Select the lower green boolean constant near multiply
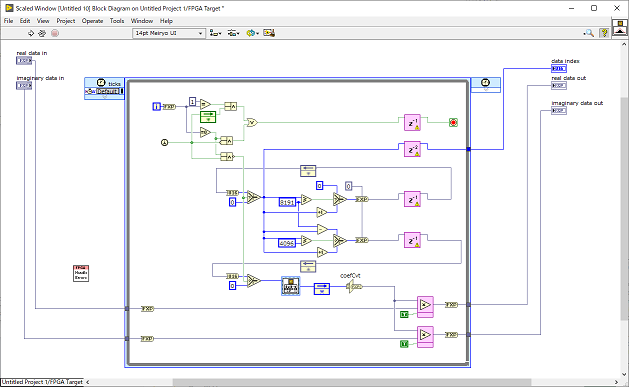 [x=404, y=344]
